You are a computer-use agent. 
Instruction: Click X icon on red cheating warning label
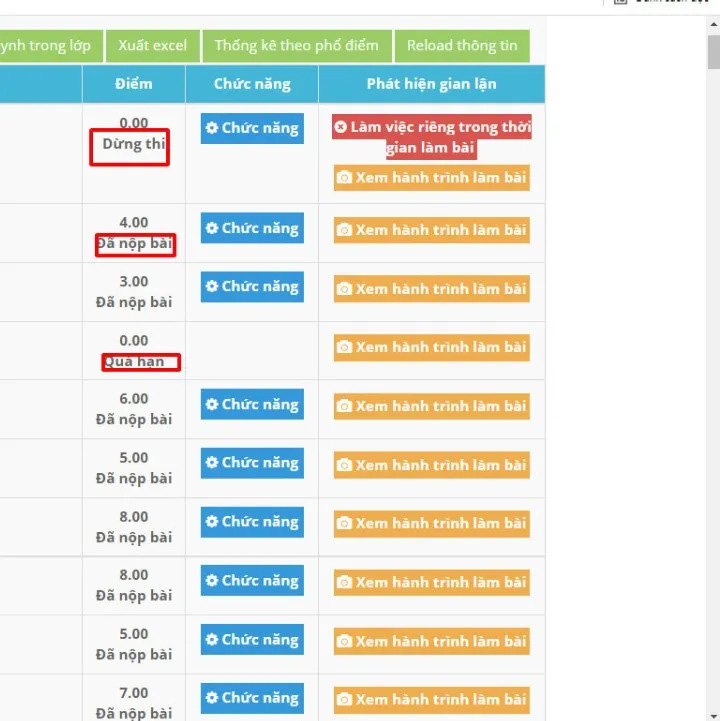(x=341, y=128)
